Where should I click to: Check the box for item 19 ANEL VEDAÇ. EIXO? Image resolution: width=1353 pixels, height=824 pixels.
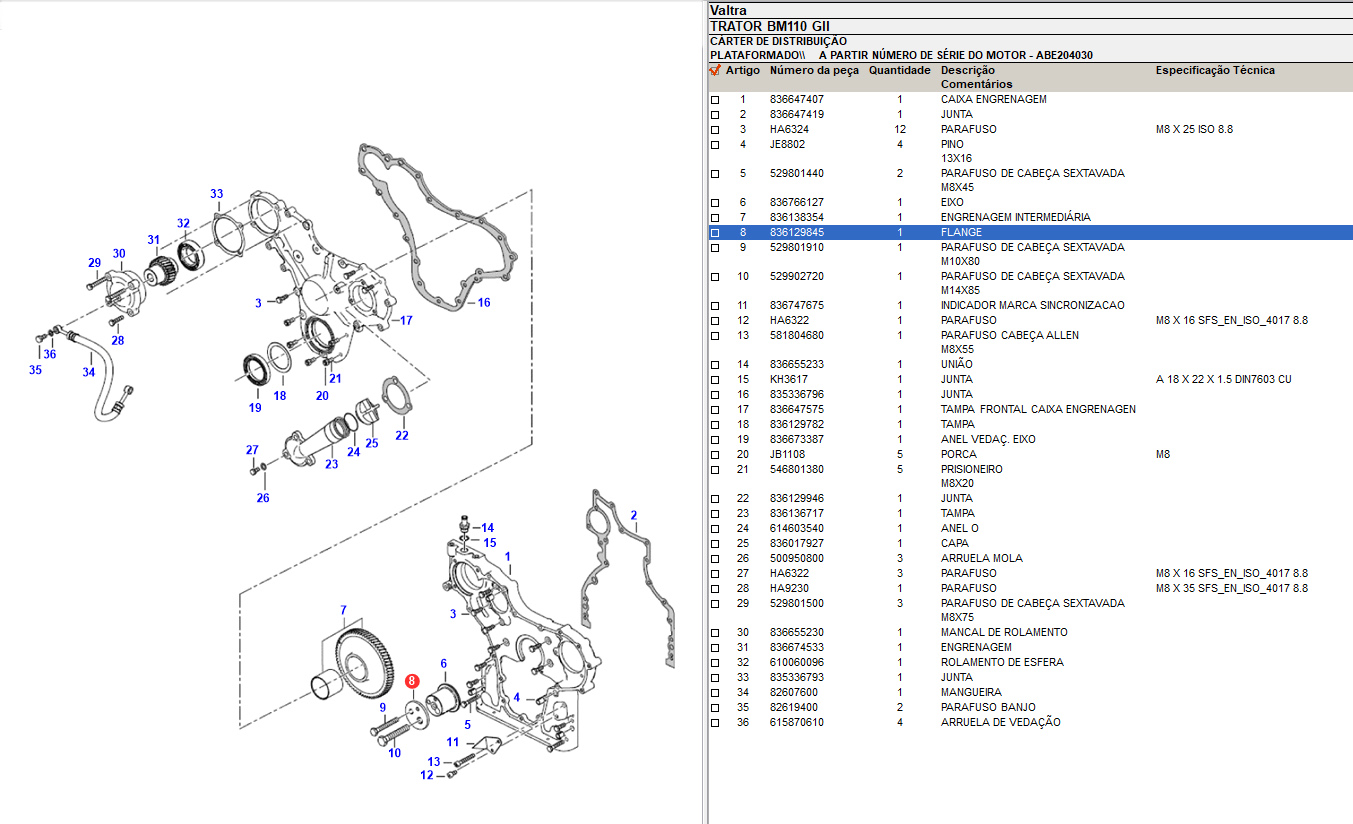point(715,440)
